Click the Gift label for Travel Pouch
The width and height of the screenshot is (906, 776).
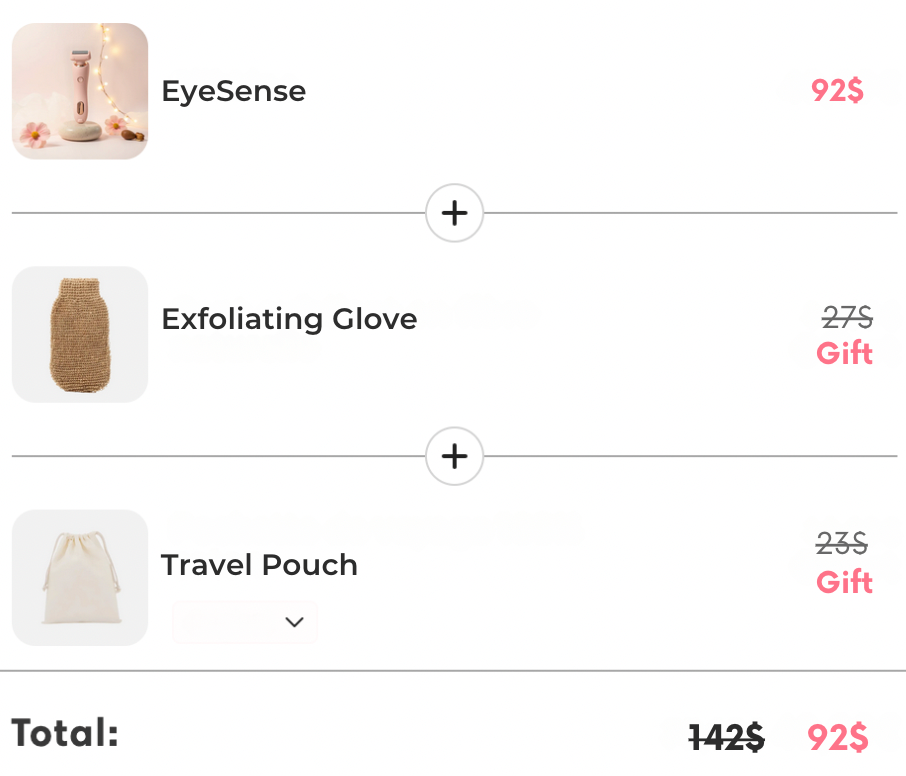tap(845, 582)
